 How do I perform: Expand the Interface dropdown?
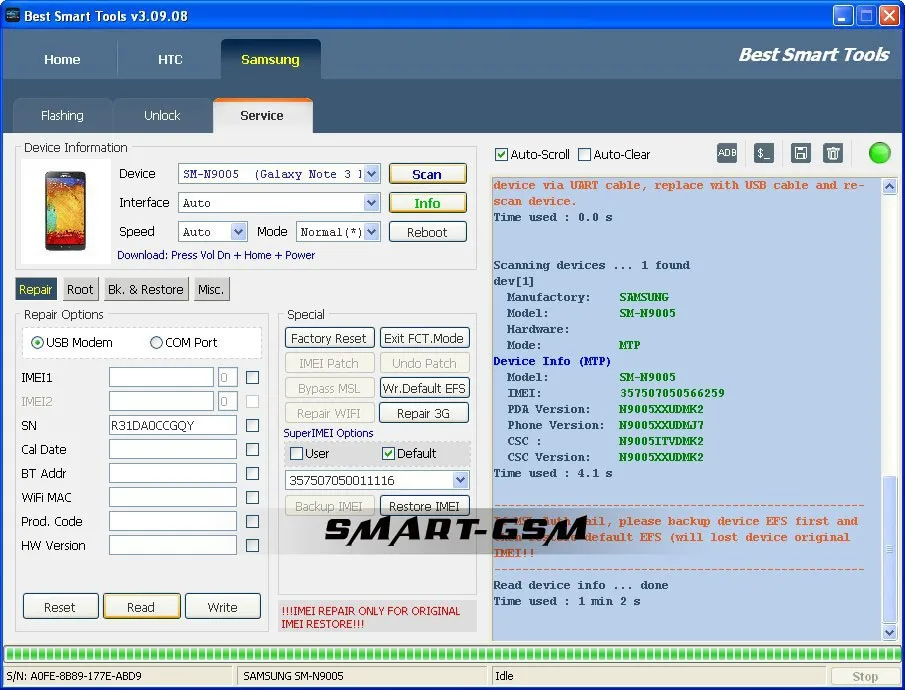click(x=372, y=203)
